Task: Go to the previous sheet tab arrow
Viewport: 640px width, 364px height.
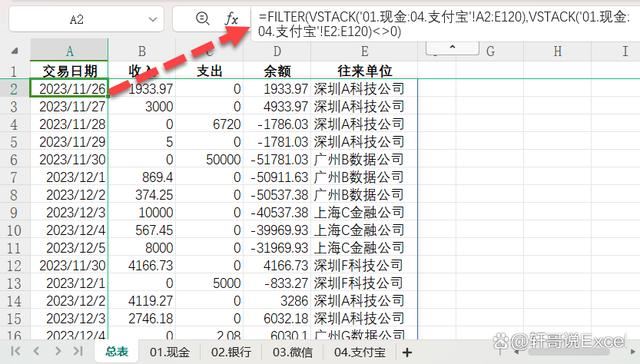Action: [x=37, y=351]
